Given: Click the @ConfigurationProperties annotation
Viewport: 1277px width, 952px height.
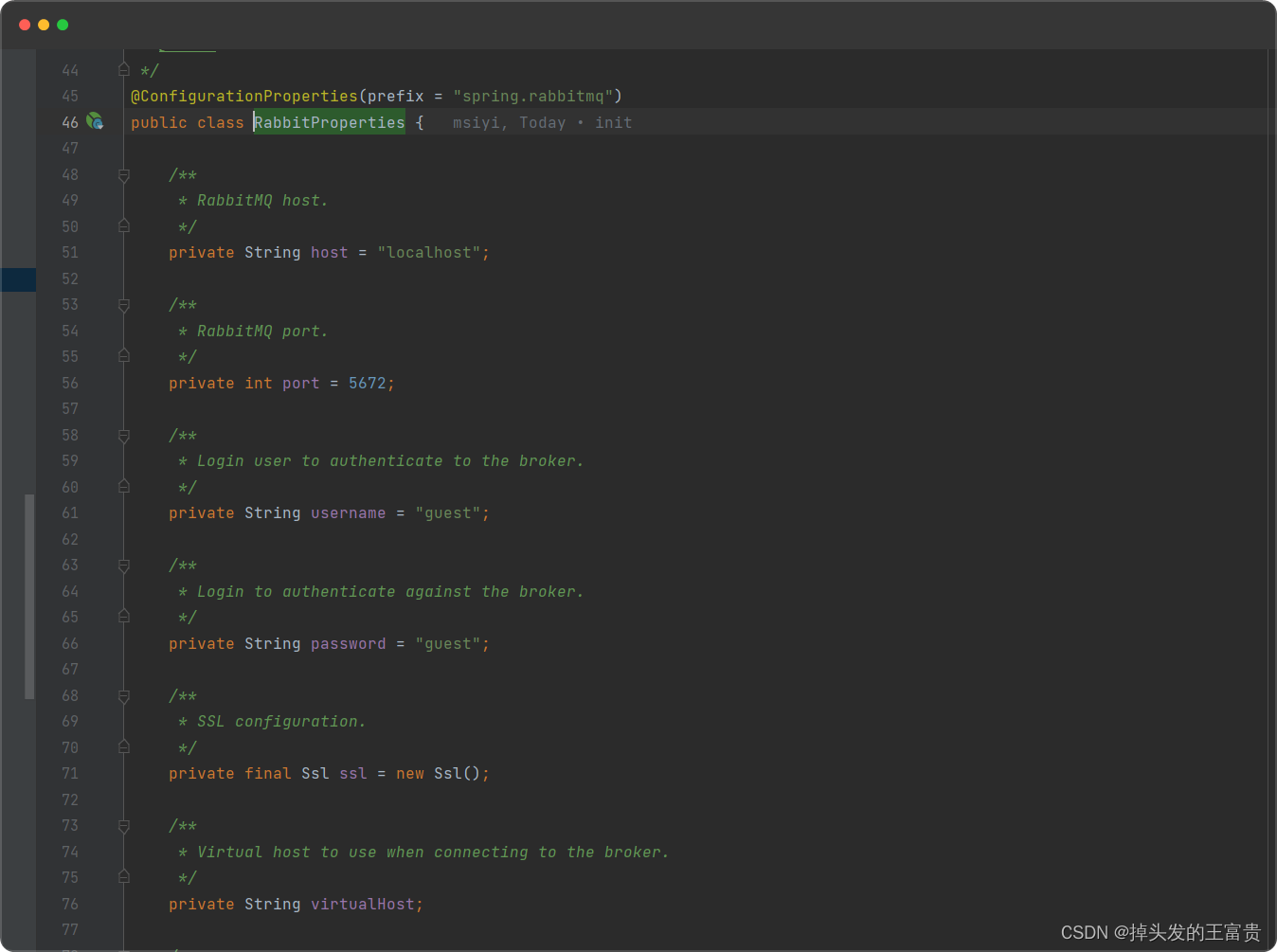Looking at the screenshot, I should tap(244, 97).
